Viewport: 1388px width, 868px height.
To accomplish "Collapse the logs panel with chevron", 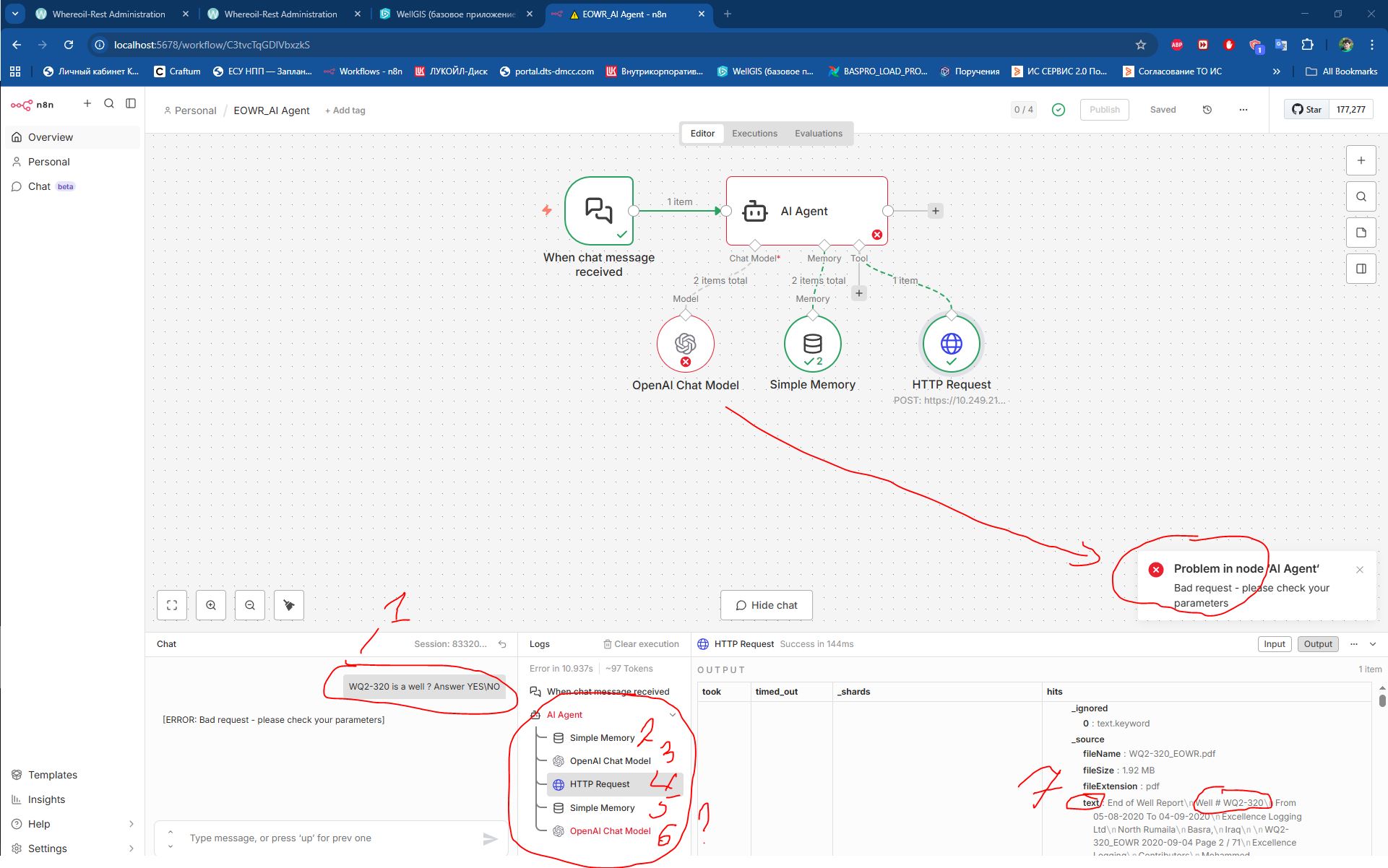I will pyautogui.click(x=1373, y=644).
